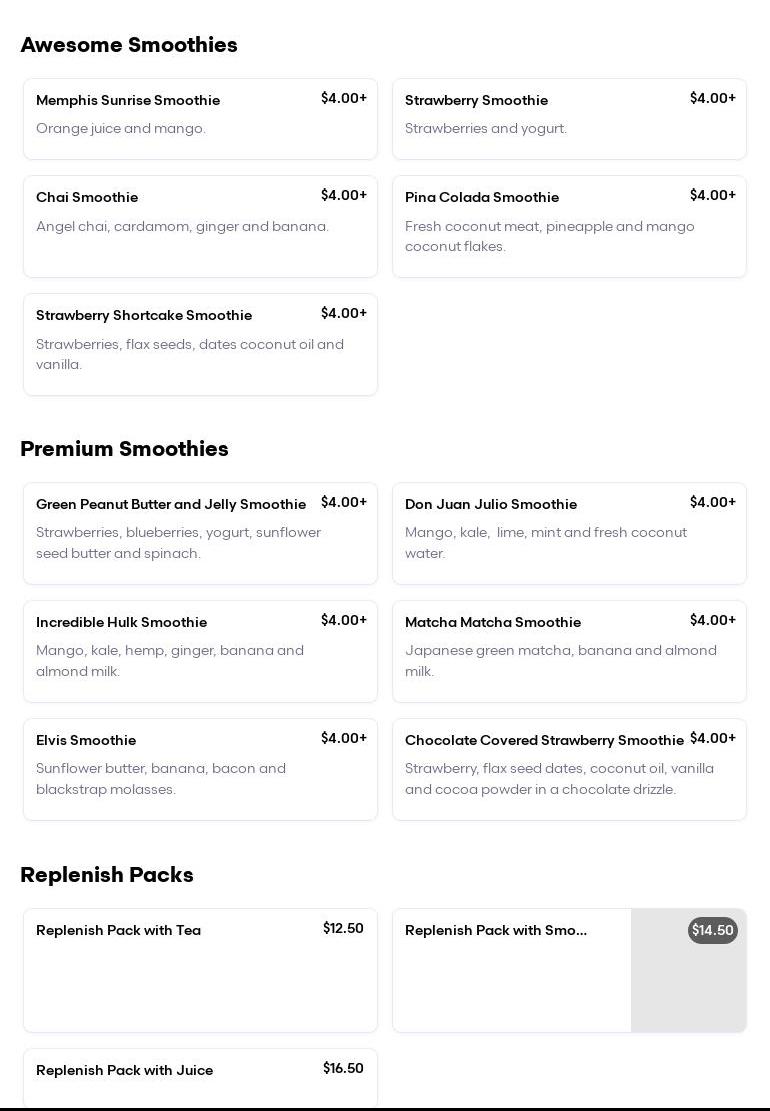Click the Replenish Pack with Smoothie image placeholder
This screenshot has width=770, height=1111.
(x=688, y=985)
